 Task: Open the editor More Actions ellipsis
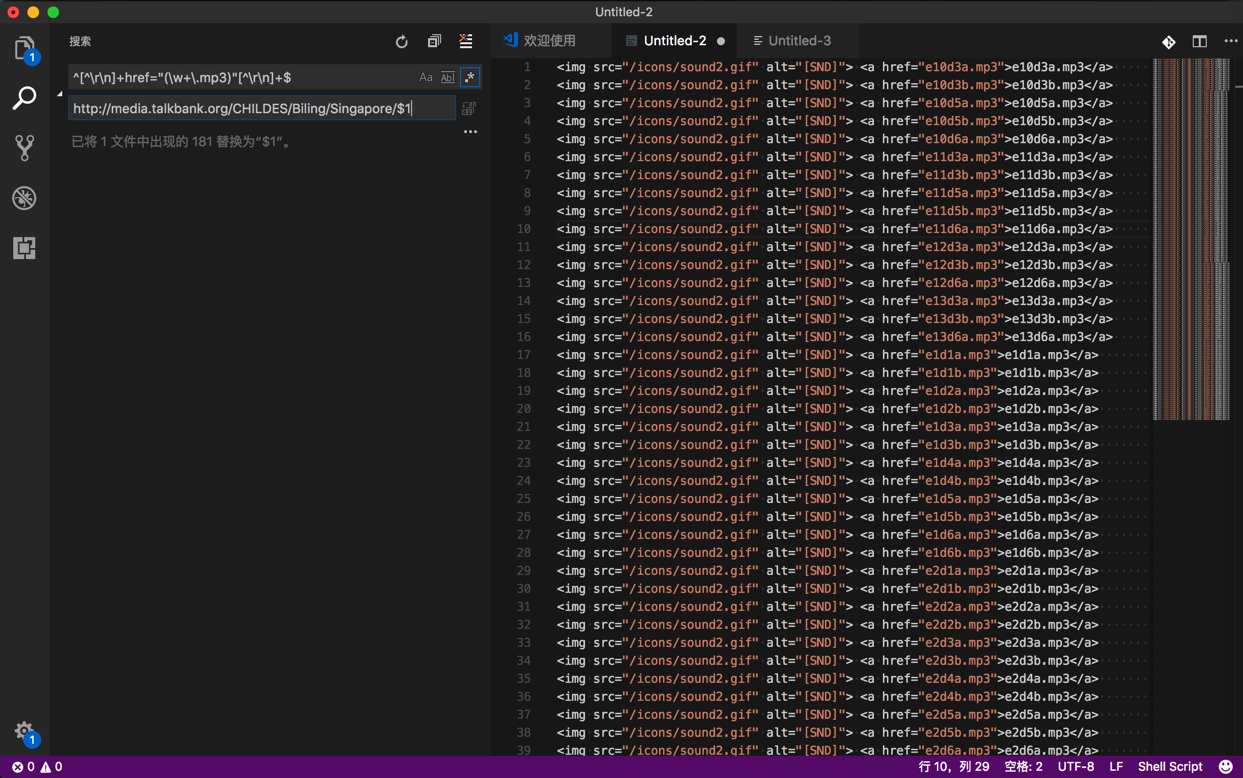tap(1231, 42)
